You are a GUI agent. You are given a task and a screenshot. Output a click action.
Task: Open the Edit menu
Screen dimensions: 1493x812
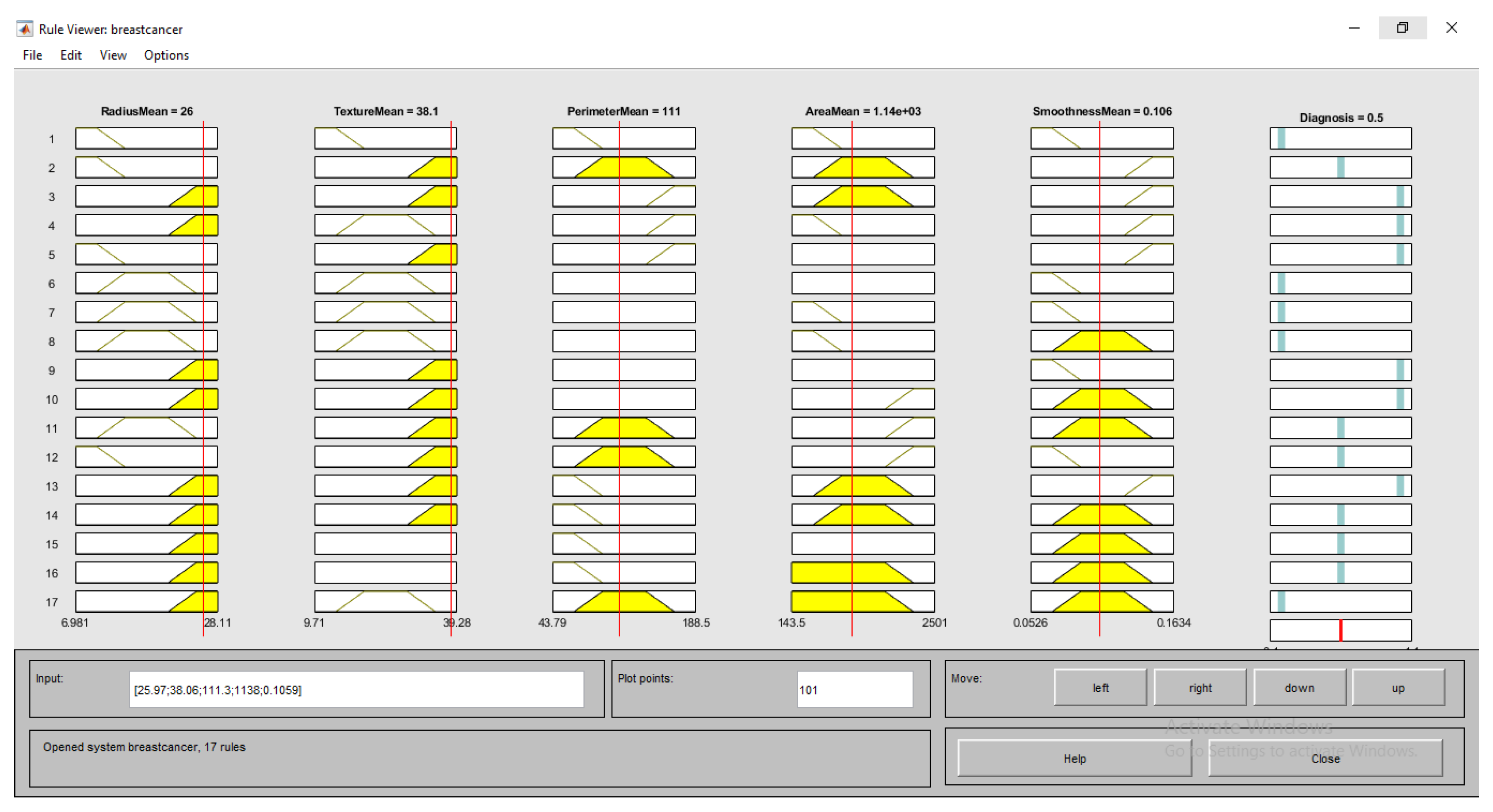coord(71,55)
